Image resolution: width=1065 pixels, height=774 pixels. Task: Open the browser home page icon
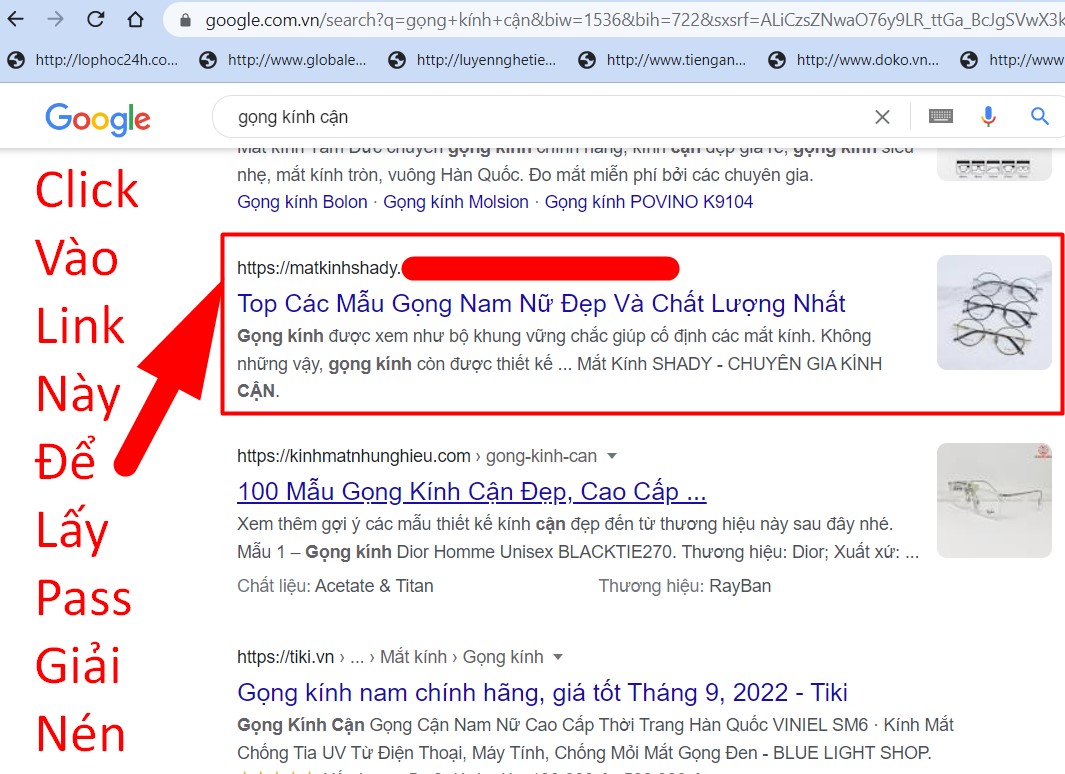pos(136,19)
